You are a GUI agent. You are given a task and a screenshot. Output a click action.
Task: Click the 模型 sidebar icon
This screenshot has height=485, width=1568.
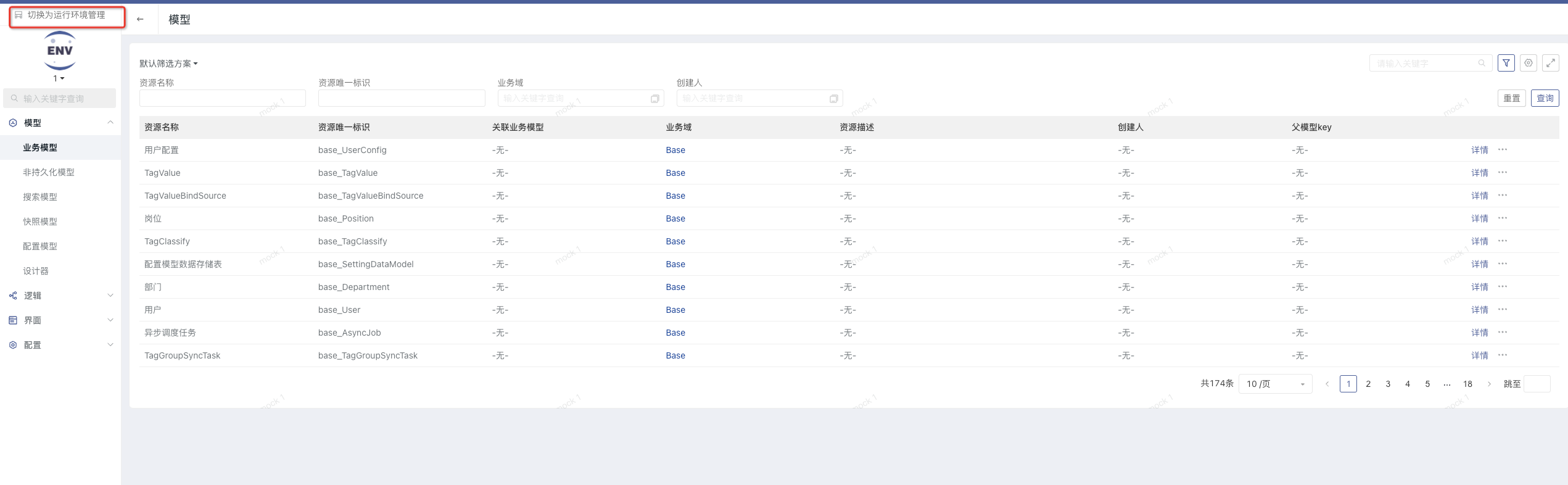[13, 123]
